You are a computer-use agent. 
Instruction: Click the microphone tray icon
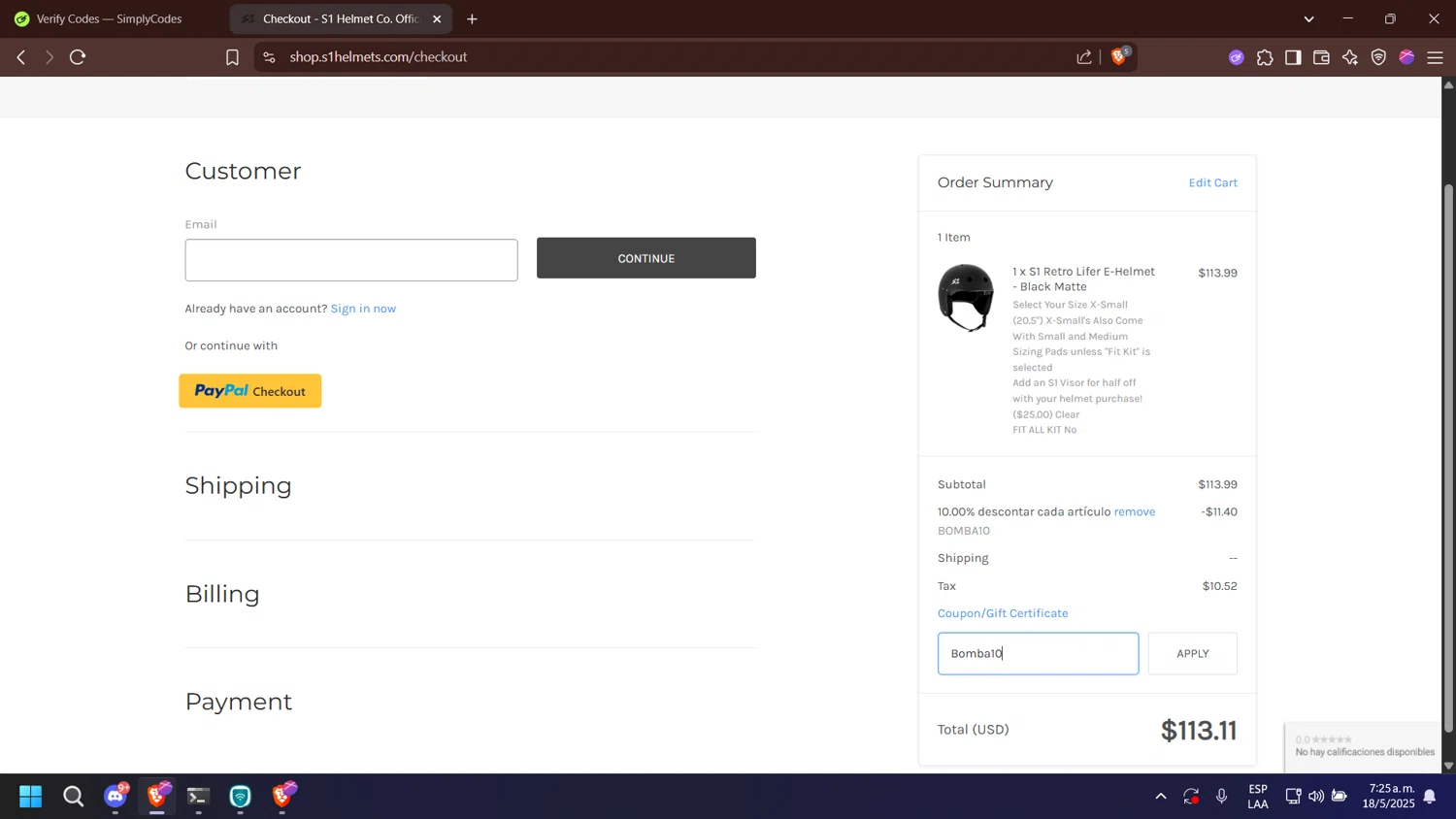tap(1221, 797)
